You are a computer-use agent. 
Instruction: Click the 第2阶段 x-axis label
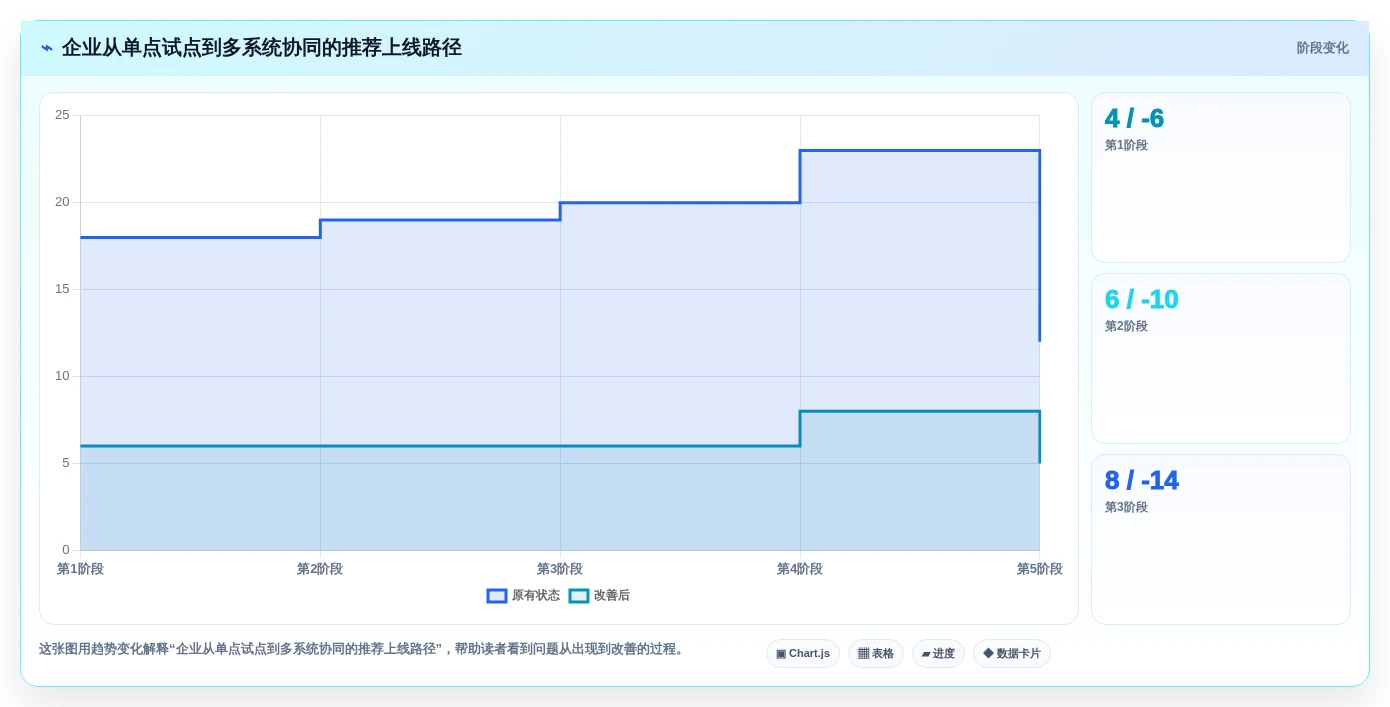[x=320, y=569]
